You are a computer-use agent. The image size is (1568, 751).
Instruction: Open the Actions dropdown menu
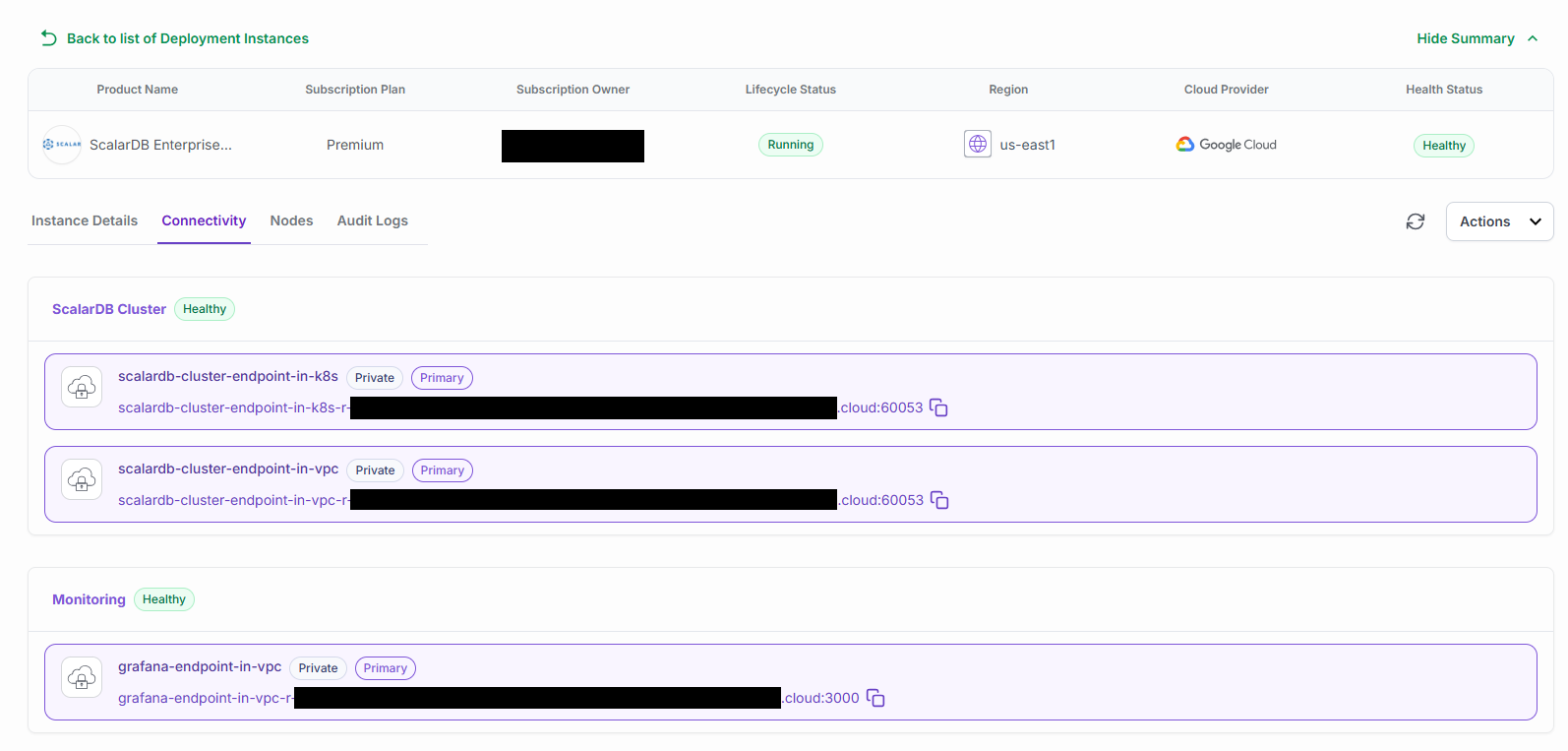click(1498, 221)
